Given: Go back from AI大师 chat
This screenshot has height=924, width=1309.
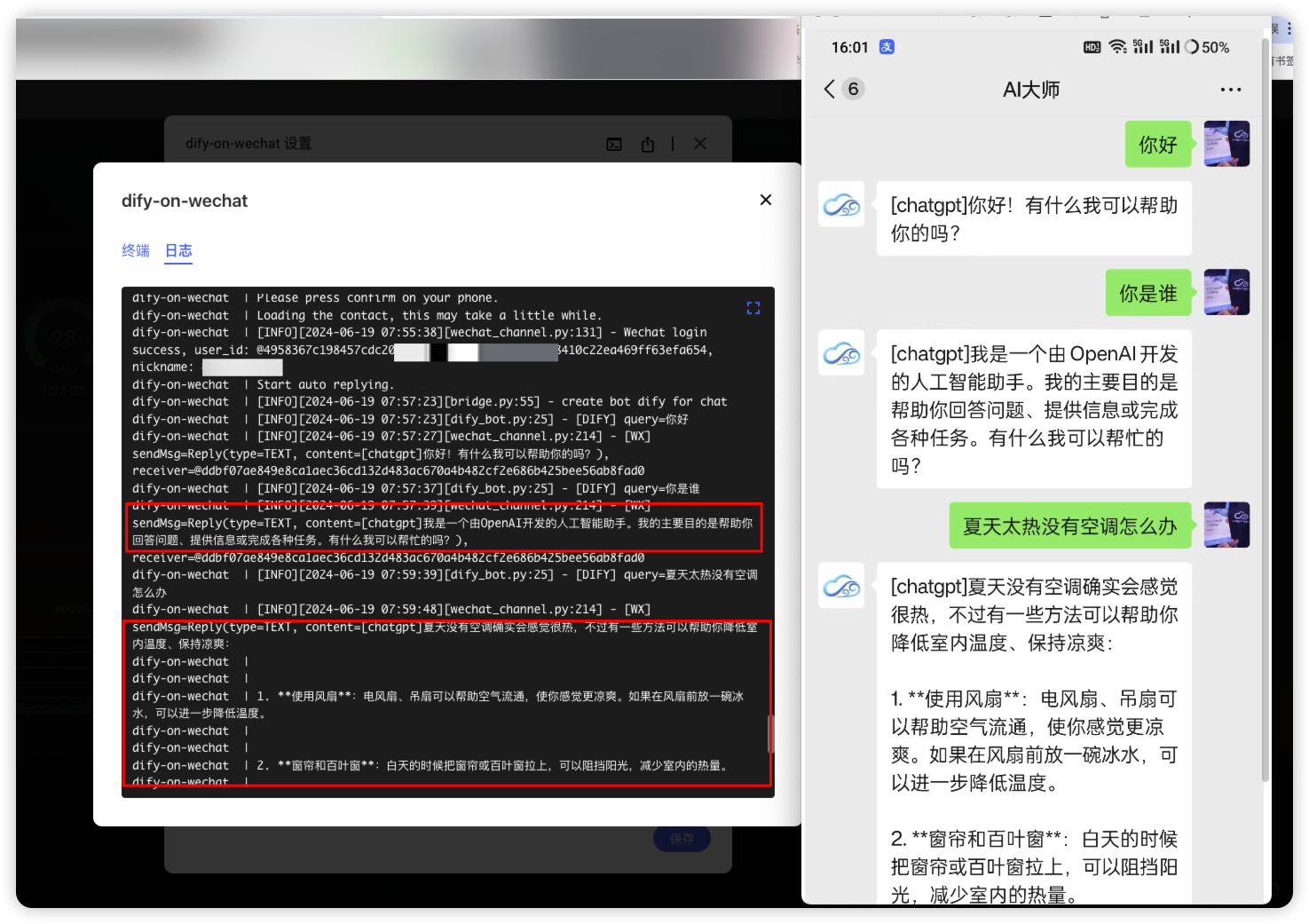Looking at the screenshot, I should [x=830, y=89].
